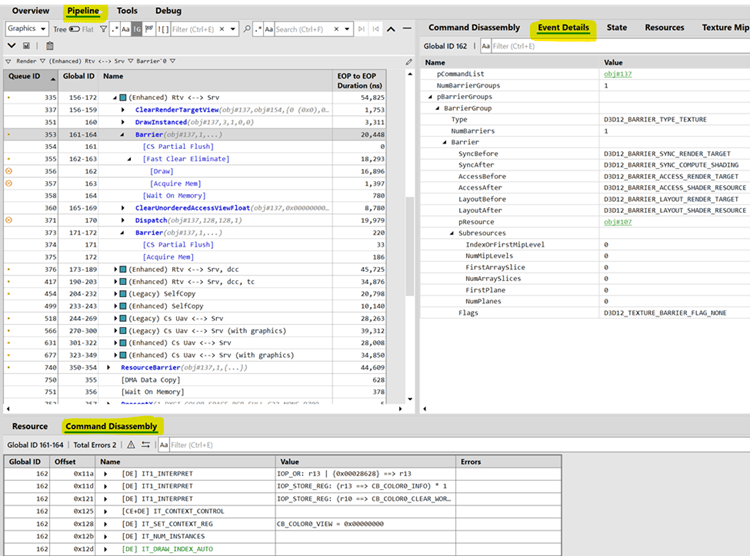Click the clipboard copy icon
The image size is (750, 556).
pos(49,45)
